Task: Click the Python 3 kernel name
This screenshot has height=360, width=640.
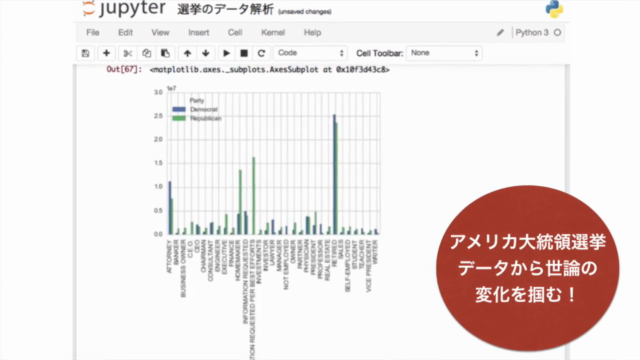Action: coord(532,33)
